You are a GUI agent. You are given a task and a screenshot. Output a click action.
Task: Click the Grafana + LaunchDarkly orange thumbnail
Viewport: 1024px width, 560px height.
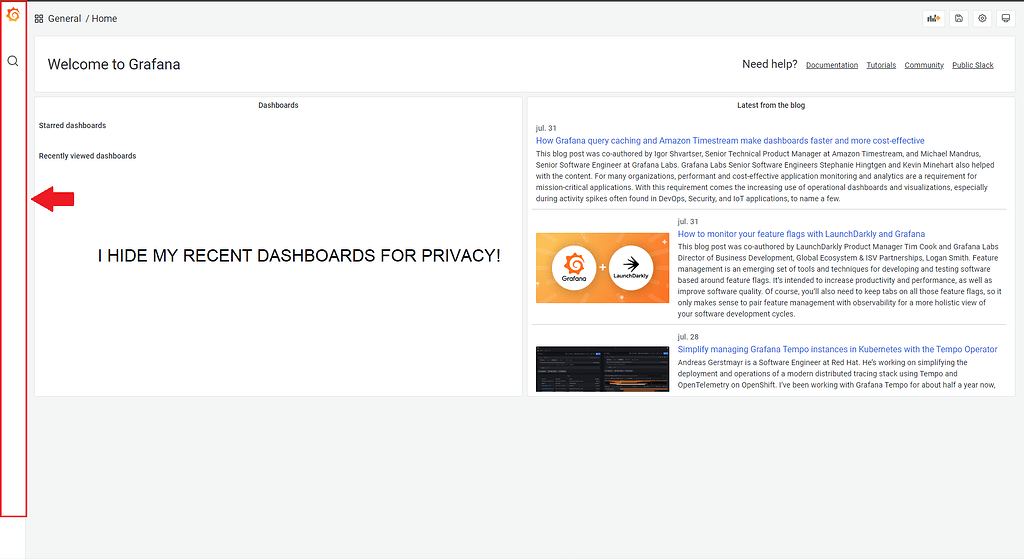click(x=602, y=268)
